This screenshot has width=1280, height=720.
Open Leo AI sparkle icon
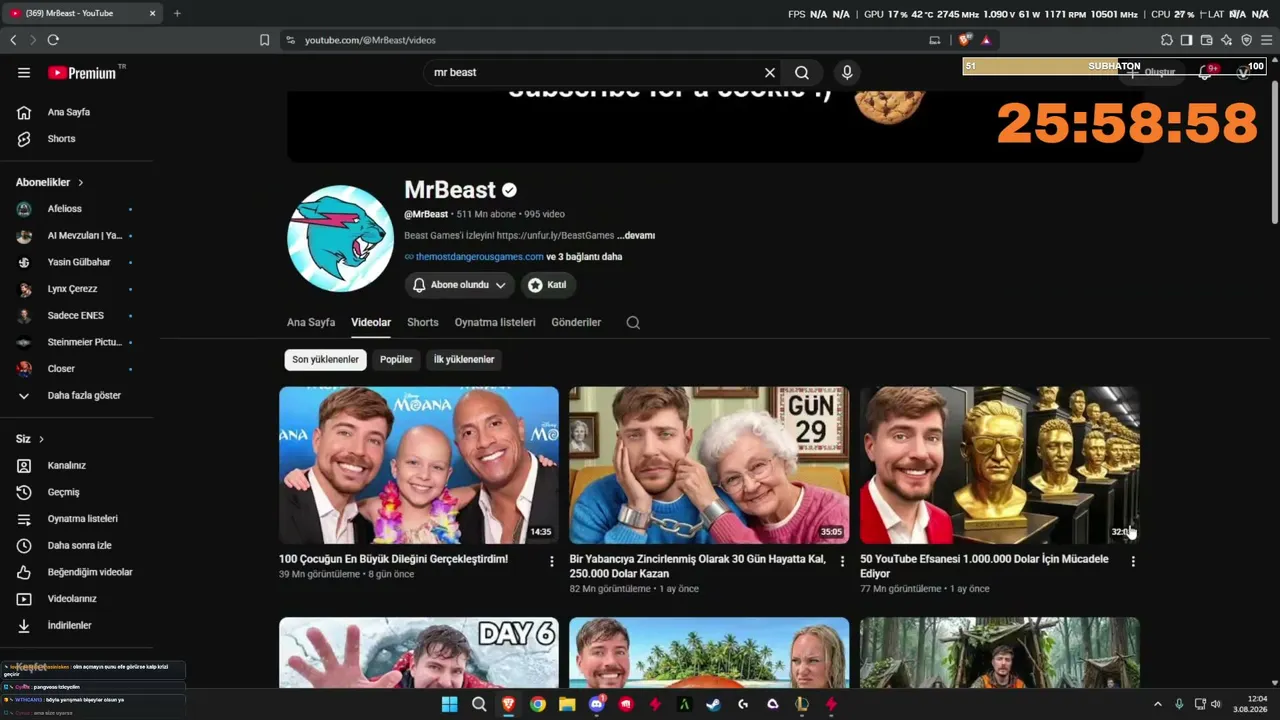pos(1226,40)
